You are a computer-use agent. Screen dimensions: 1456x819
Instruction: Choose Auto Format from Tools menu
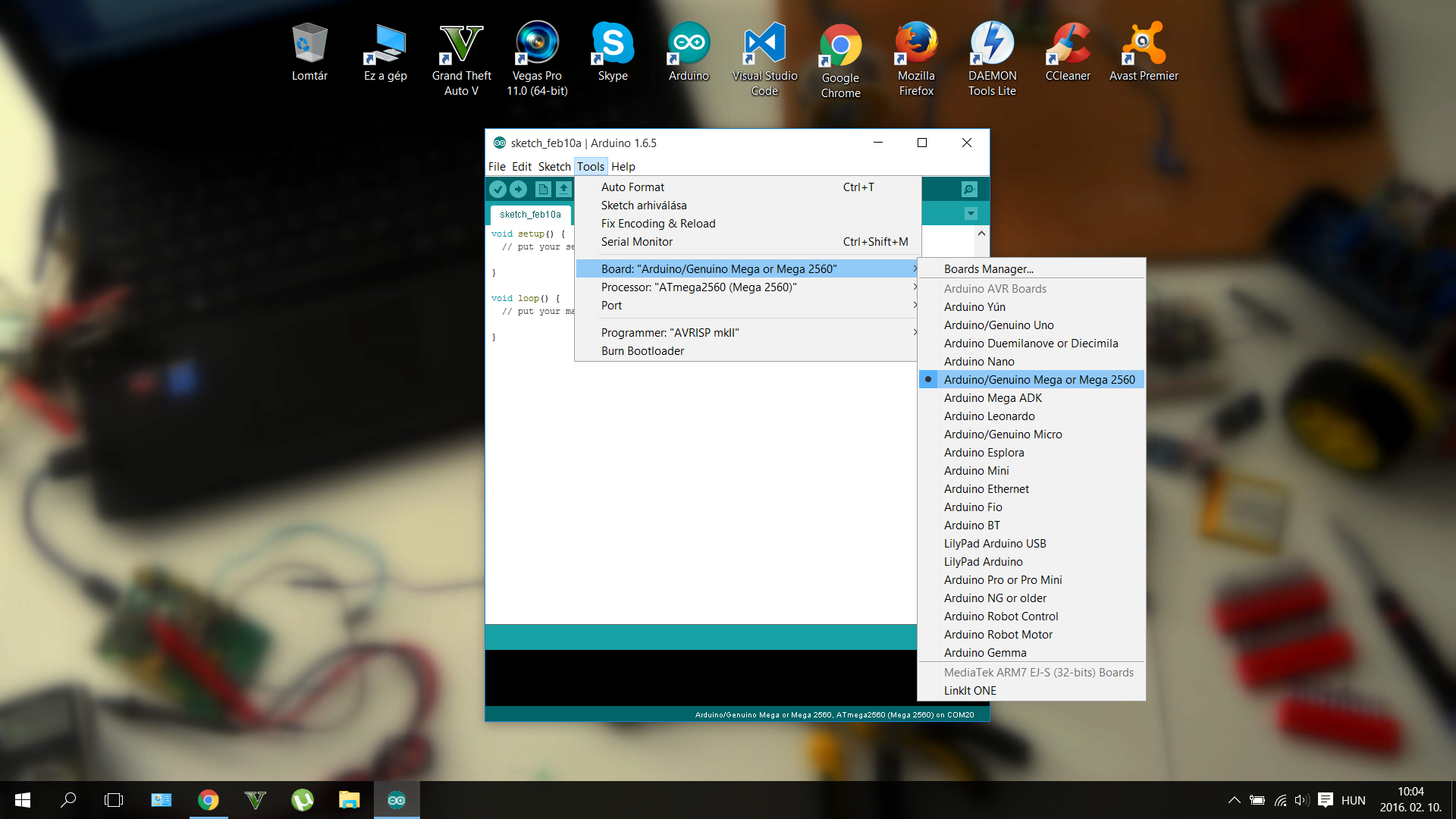tap(632, 187)
